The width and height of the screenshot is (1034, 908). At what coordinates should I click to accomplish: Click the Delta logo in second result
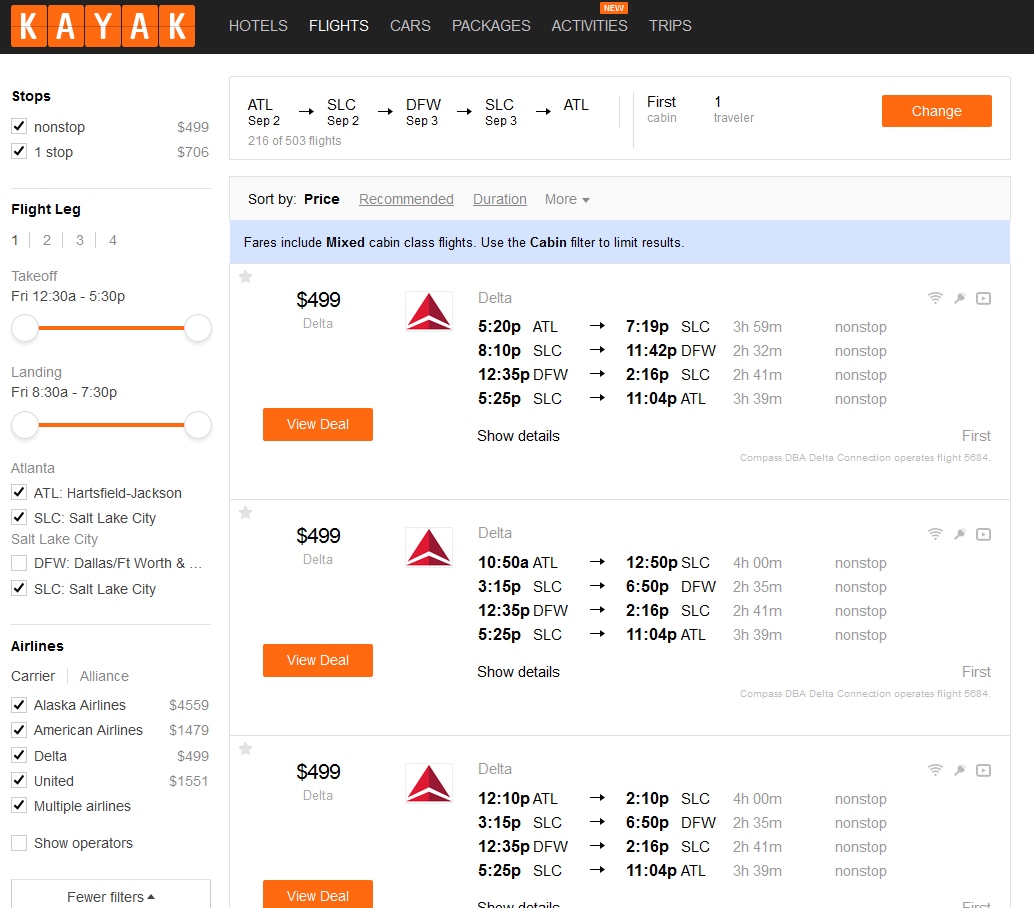click(428, 547)
